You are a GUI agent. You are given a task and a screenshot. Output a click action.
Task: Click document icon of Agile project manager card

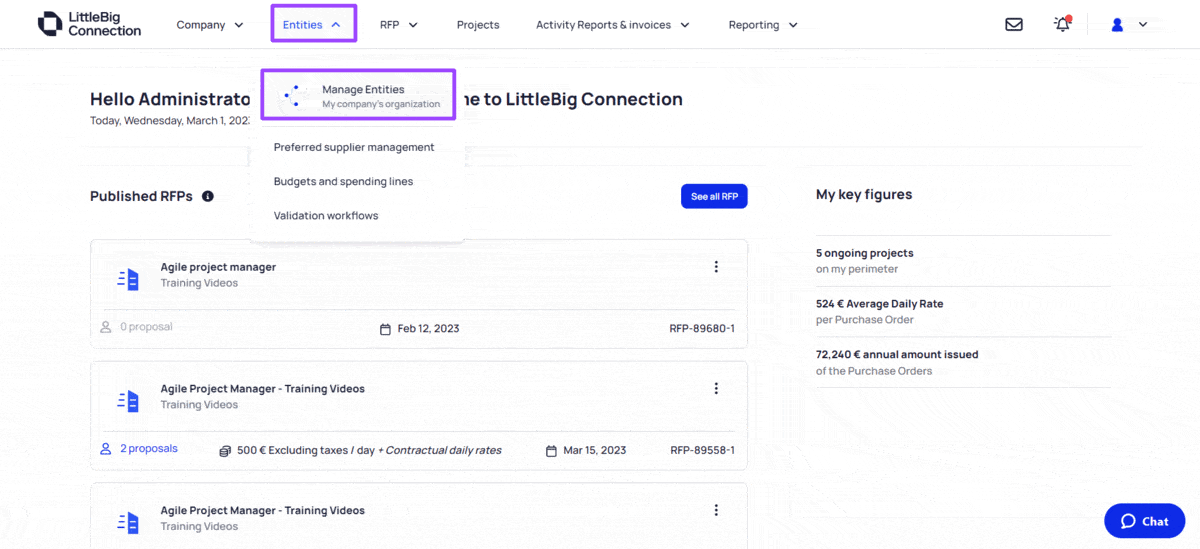click(x=128, y=280)
